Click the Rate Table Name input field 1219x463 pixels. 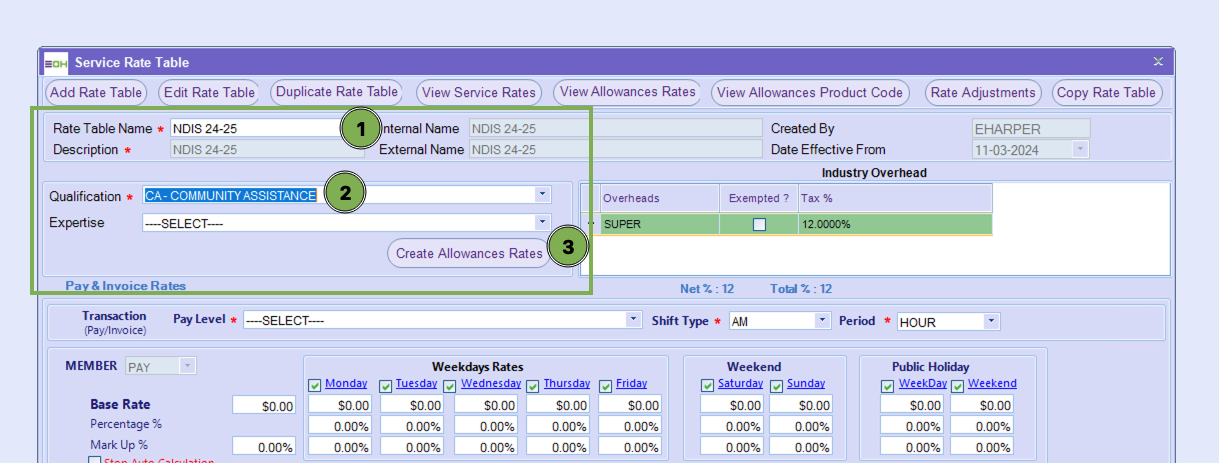[x=254, y=129]
